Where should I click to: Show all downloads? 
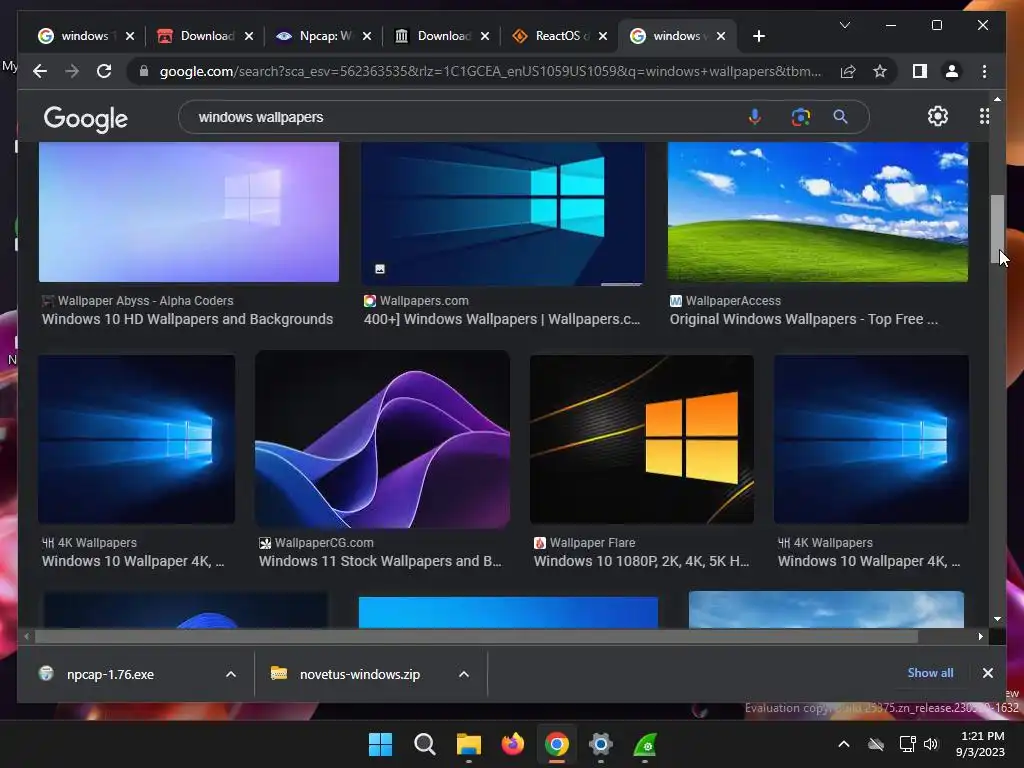tap(930, 673)
